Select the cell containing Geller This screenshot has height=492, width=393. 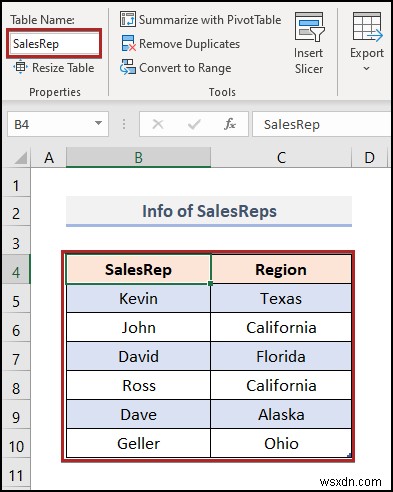138,443
